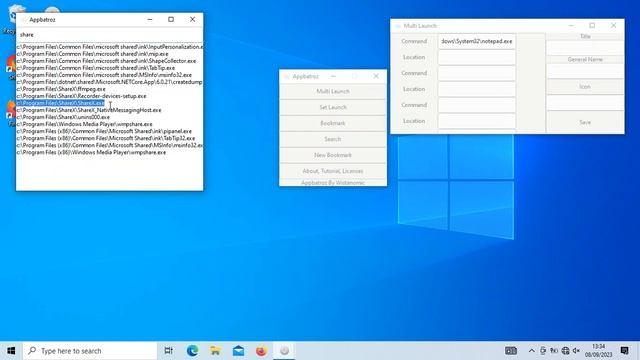
Task: Click the Set Launch button
Action: pyautogui.click(x=333, y=107)
